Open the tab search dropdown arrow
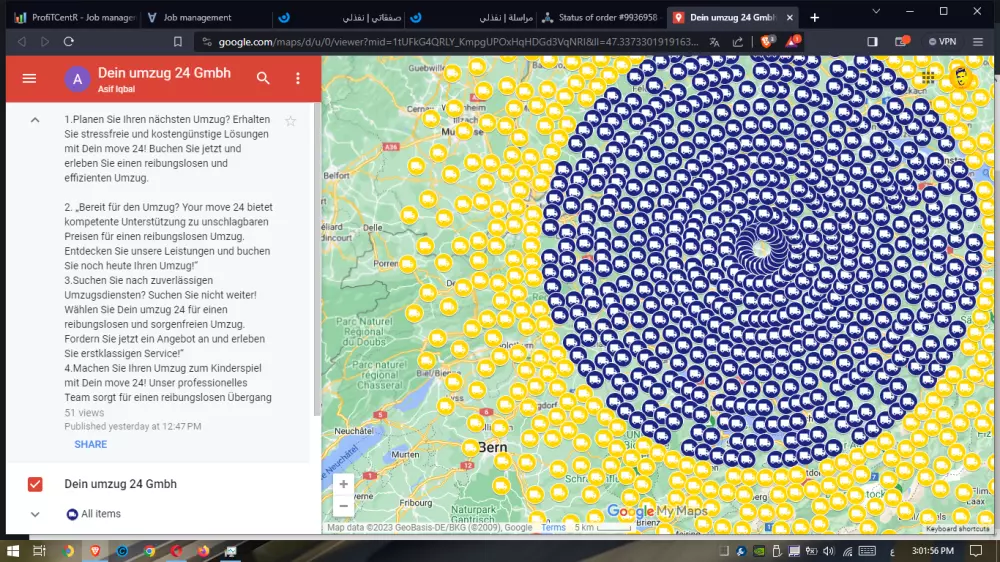Viewport: 1000px width, 562px height. click(x=877, y=11)
